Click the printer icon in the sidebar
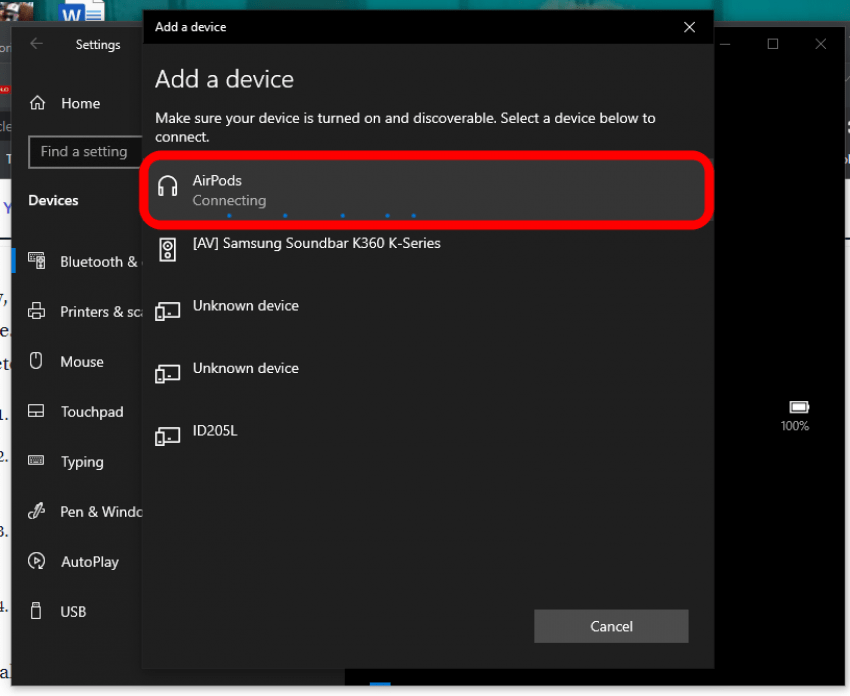850x696 pixels. 37,311
